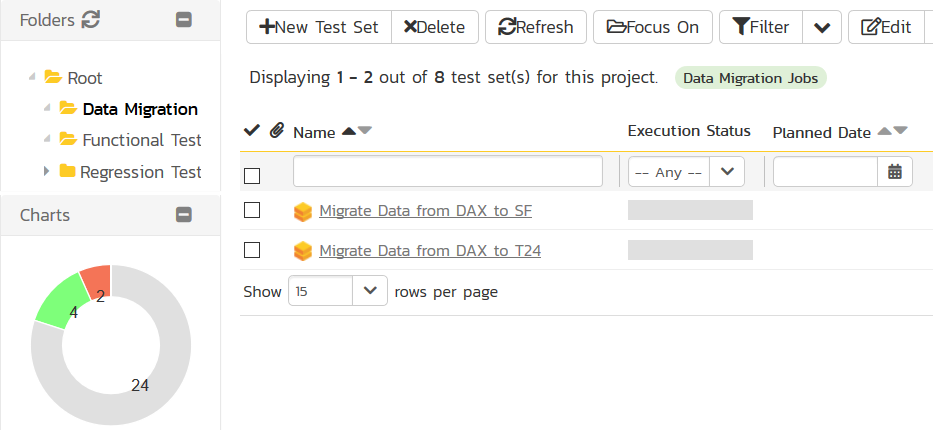
Task: Open the Execution Status Any dropdown
Action: (x=686, y=172)
